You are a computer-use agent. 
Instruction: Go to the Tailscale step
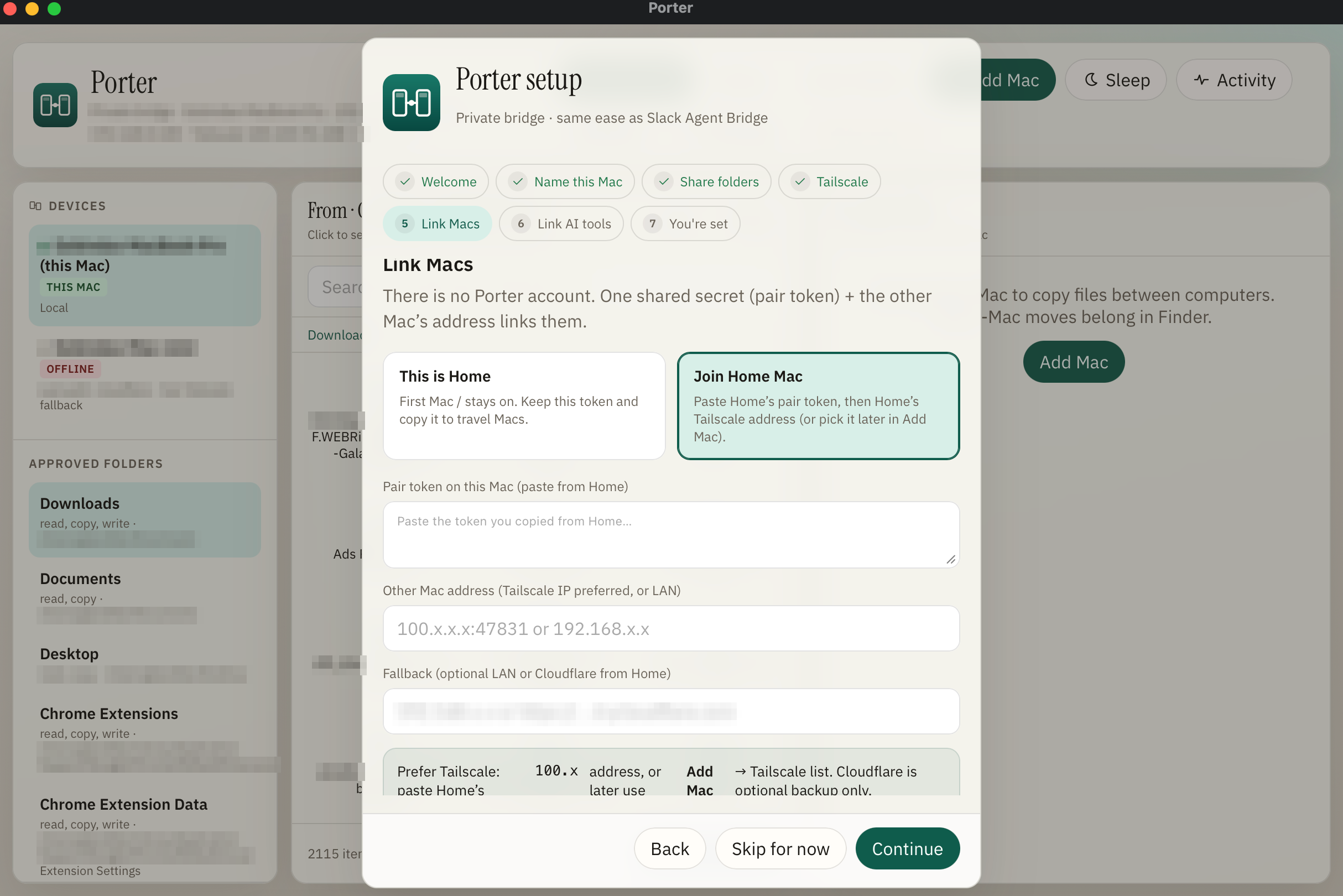pos(829,182)
